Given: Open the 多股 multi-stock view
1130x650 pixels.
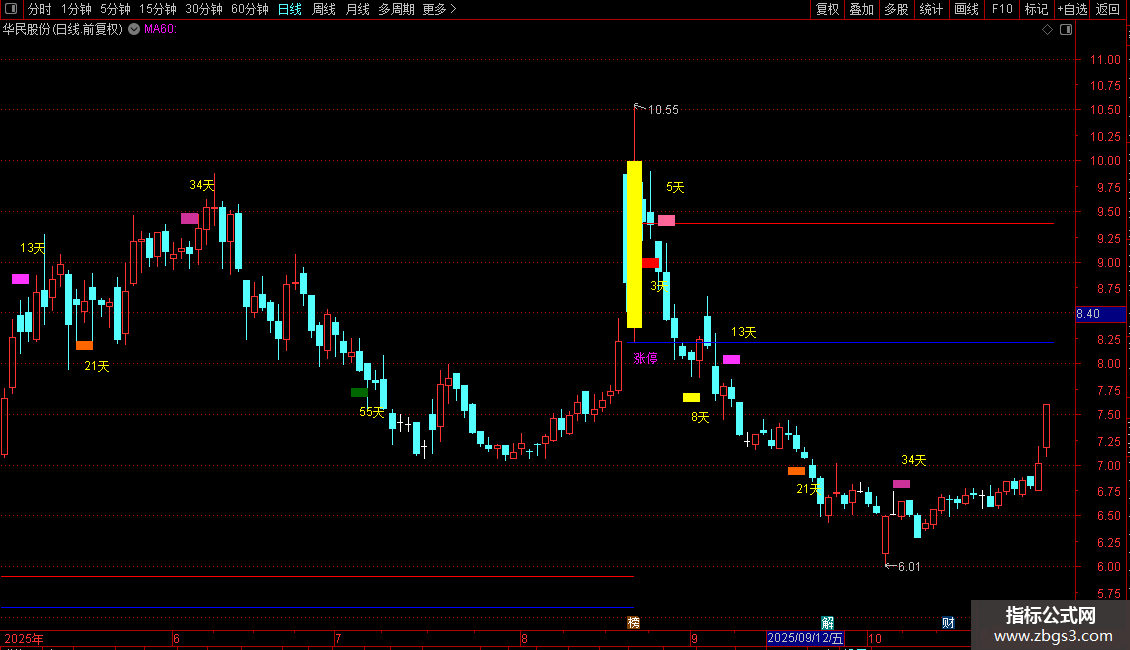Looking at the screenshot, I should click(x=896, y=9).
